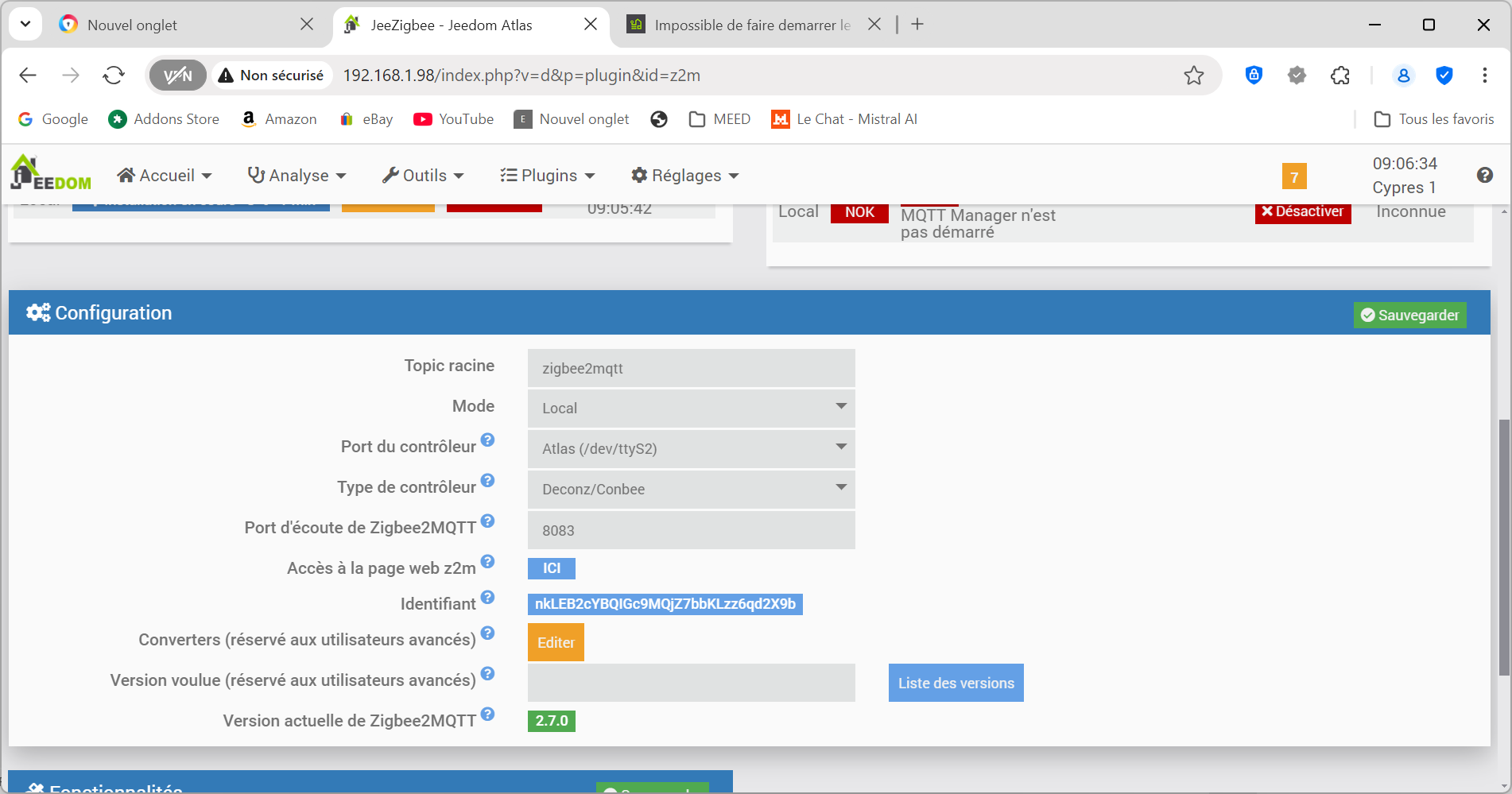Open the Addons Store bookmark

tap(165, 119)
